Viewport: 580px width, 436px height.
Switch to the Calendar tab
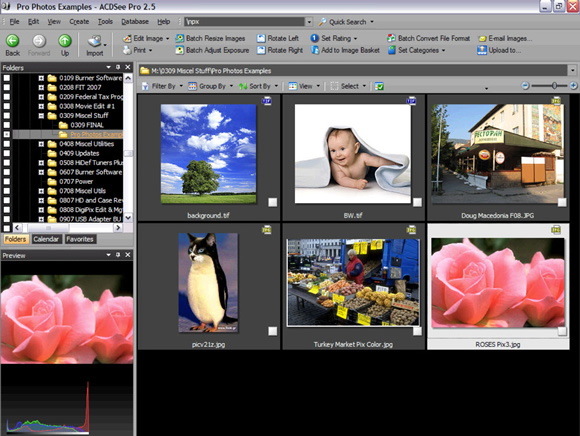(x=46, y=239)
